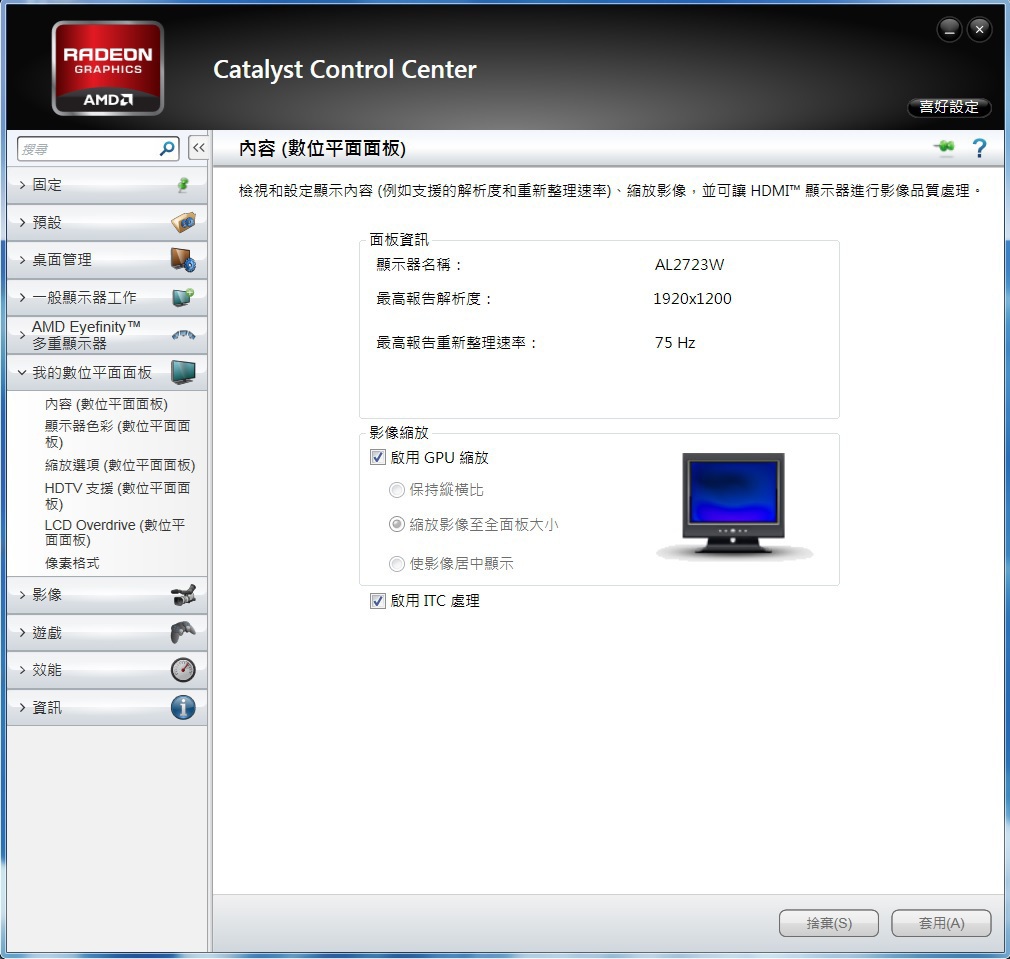Click the 桌面管理 desktop icon

[x=184, y=260]
